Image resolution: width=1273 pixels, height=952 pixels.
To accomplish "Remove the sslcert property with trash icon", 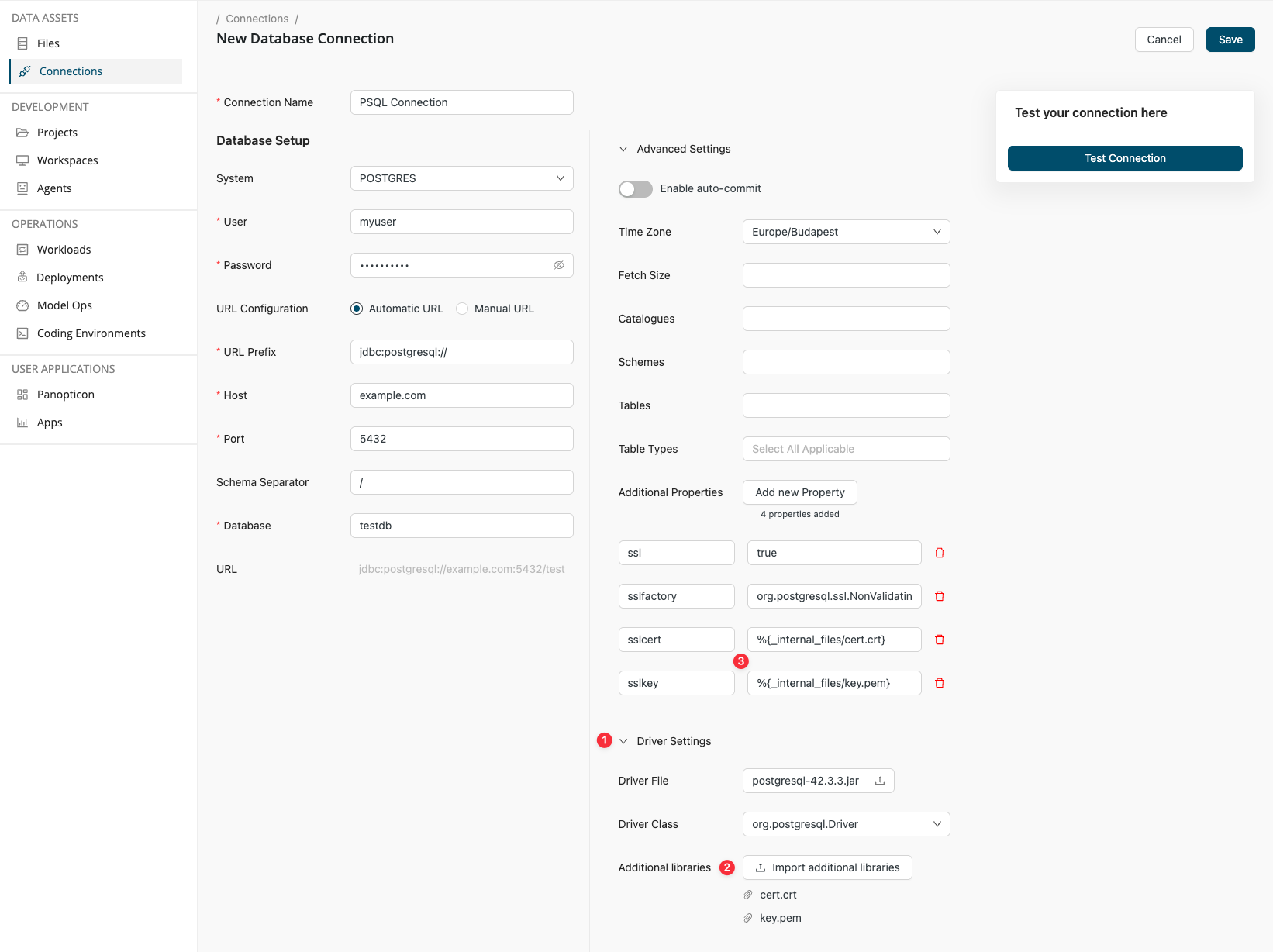I will tap(939, 640).
